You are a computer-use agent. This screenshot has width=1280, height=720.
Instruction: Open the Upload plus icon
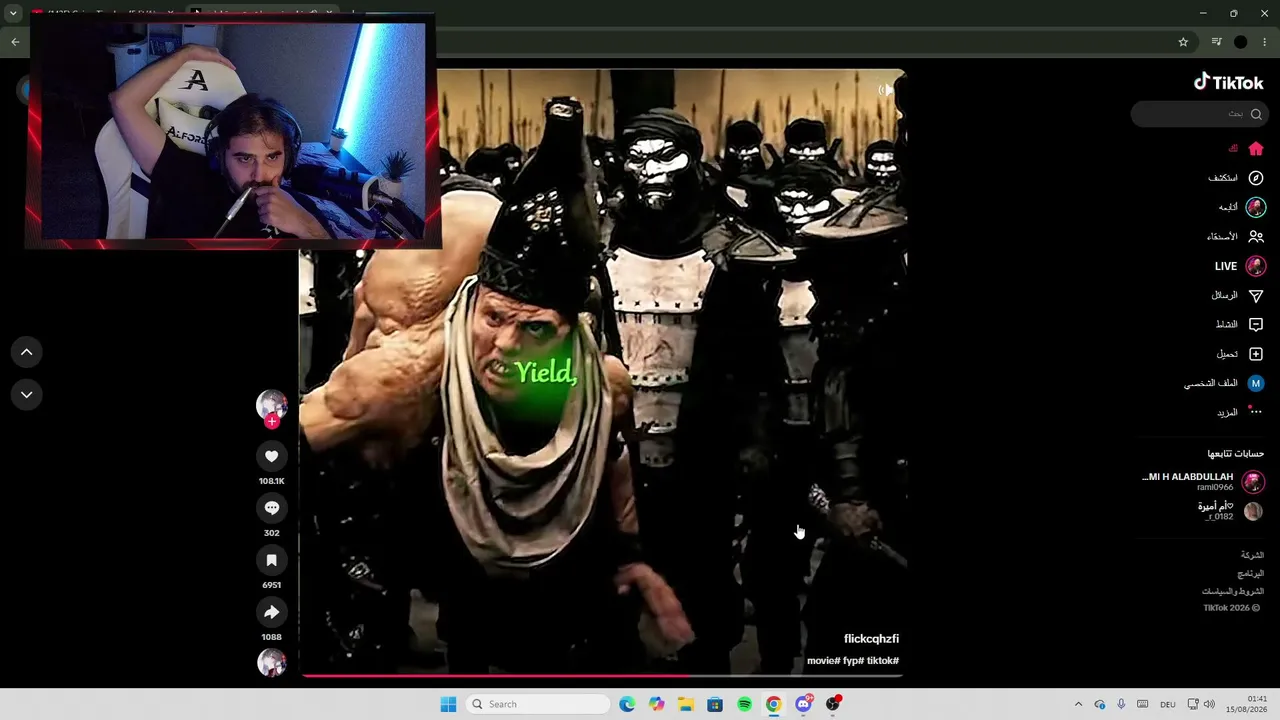(1256, 354)
